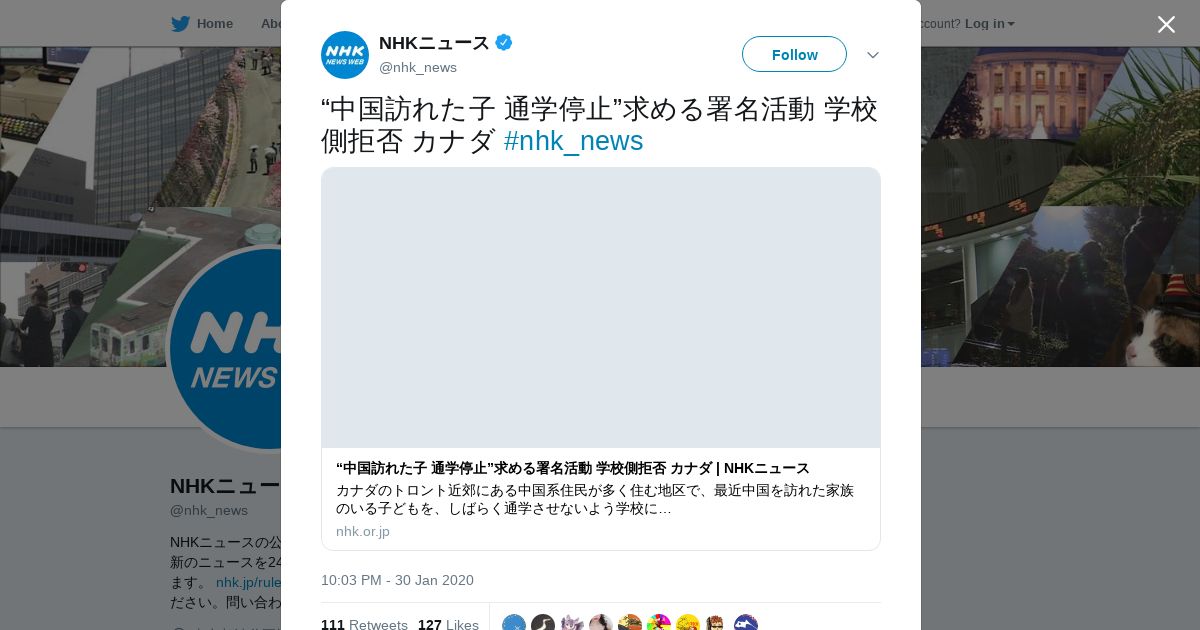Click the dark bird liker avatar
The image size is (1200, 630).
[x=543, y=624]
